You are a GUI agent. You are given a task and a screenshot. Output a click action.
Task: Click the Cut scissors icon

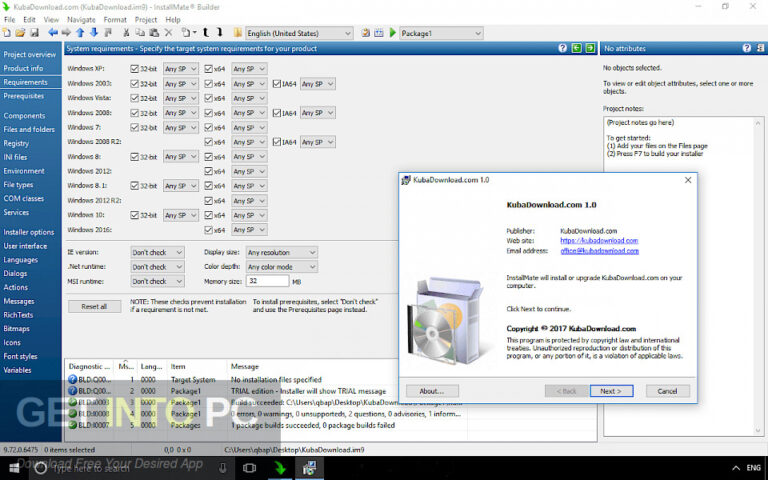coord(126,33)
